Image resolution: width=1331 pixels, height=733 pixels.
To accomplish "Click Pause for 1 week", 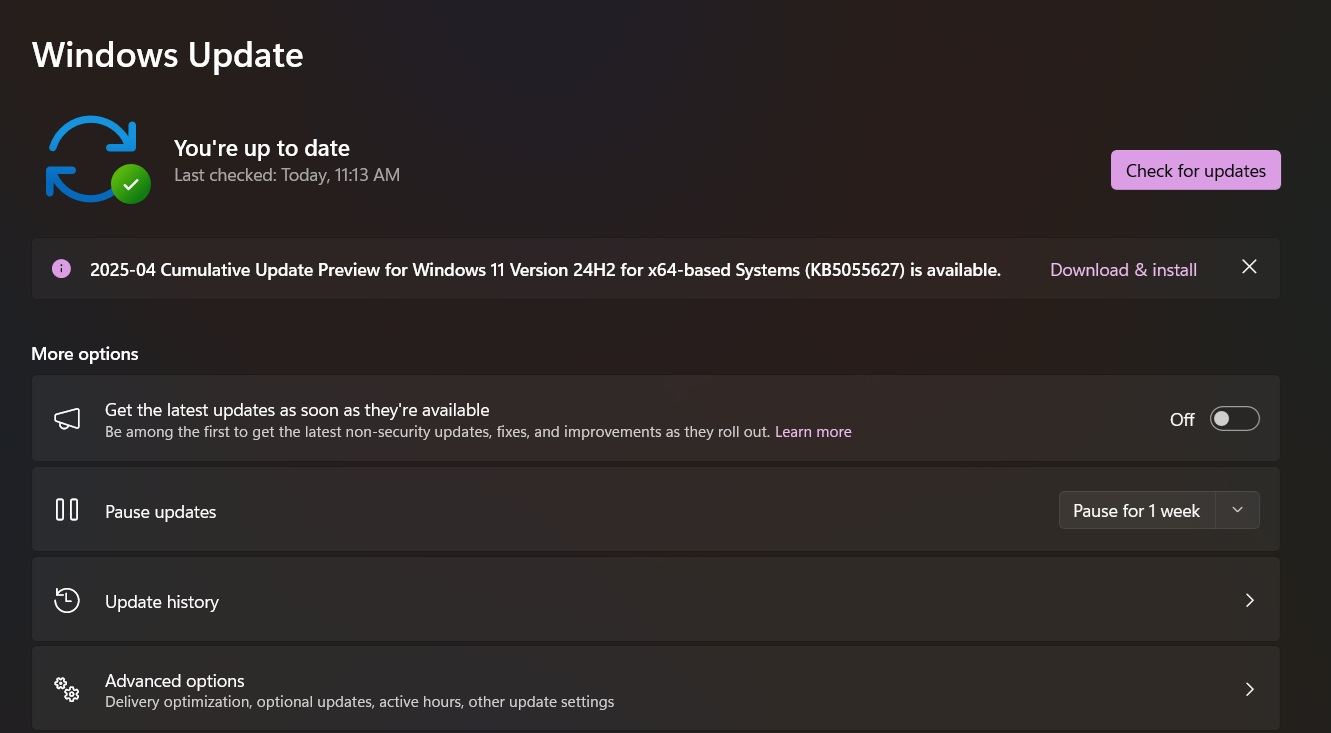I will [1136, 510].
